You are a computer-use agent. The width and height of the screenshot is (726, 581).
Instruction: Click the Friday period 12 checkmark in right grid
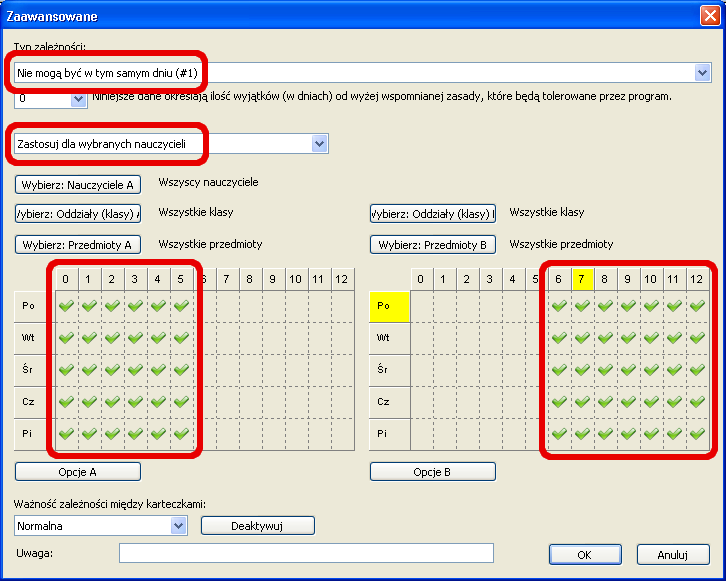697,434
